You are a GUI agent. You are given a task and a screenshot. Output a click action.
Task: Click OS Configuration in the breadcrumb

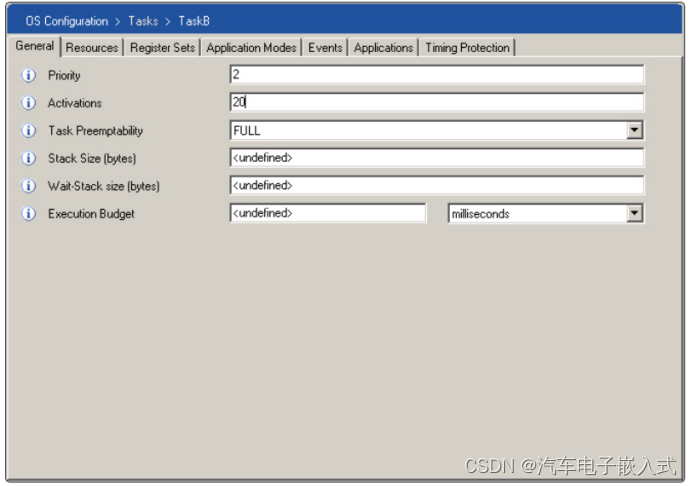(x=67, y=21)
